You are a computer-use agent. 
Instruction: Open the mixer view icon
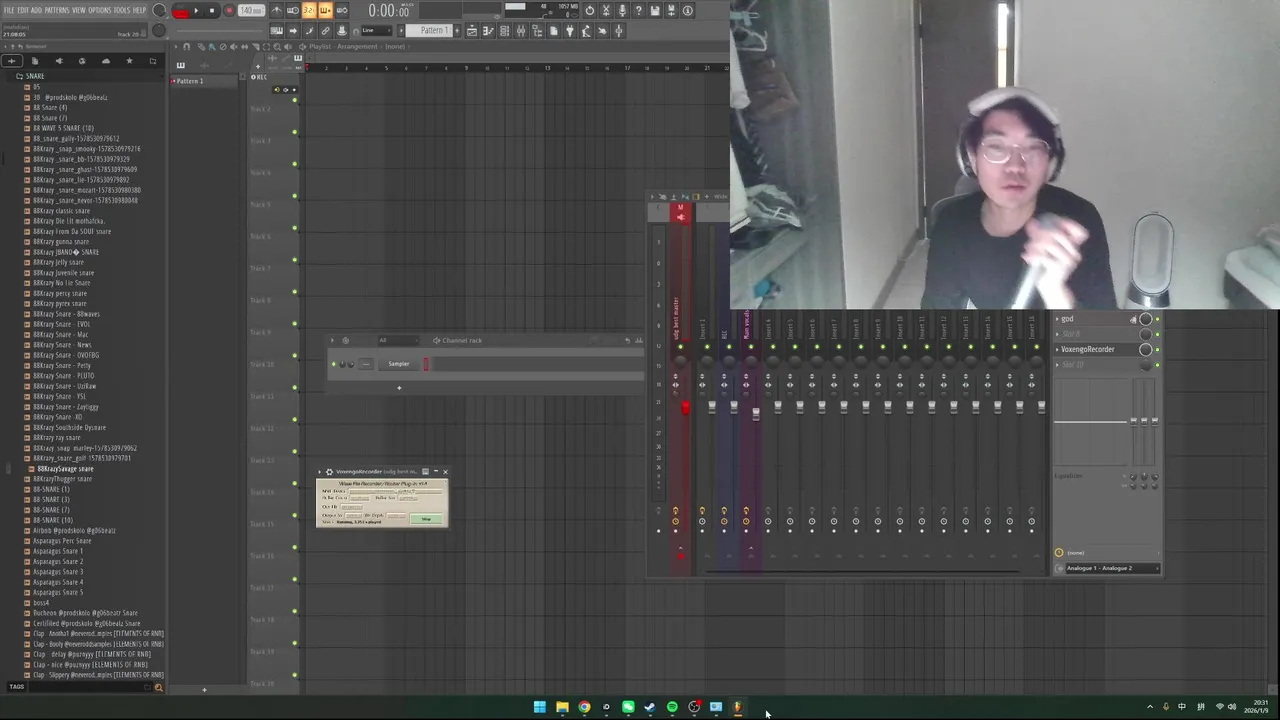click(x=520, y=31)
